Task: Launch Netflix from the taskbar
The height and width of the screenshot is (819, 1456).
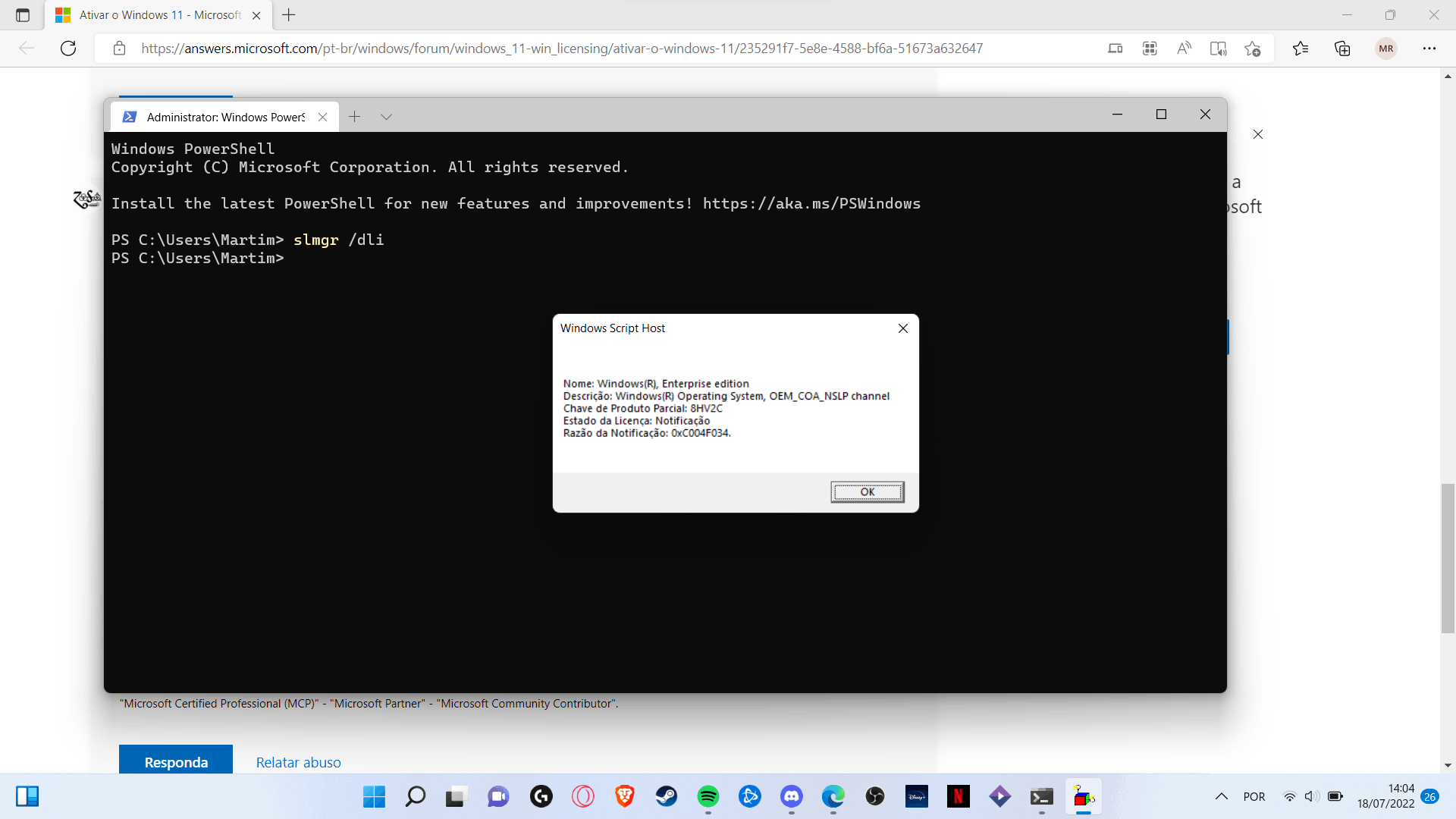Action: 958,796
